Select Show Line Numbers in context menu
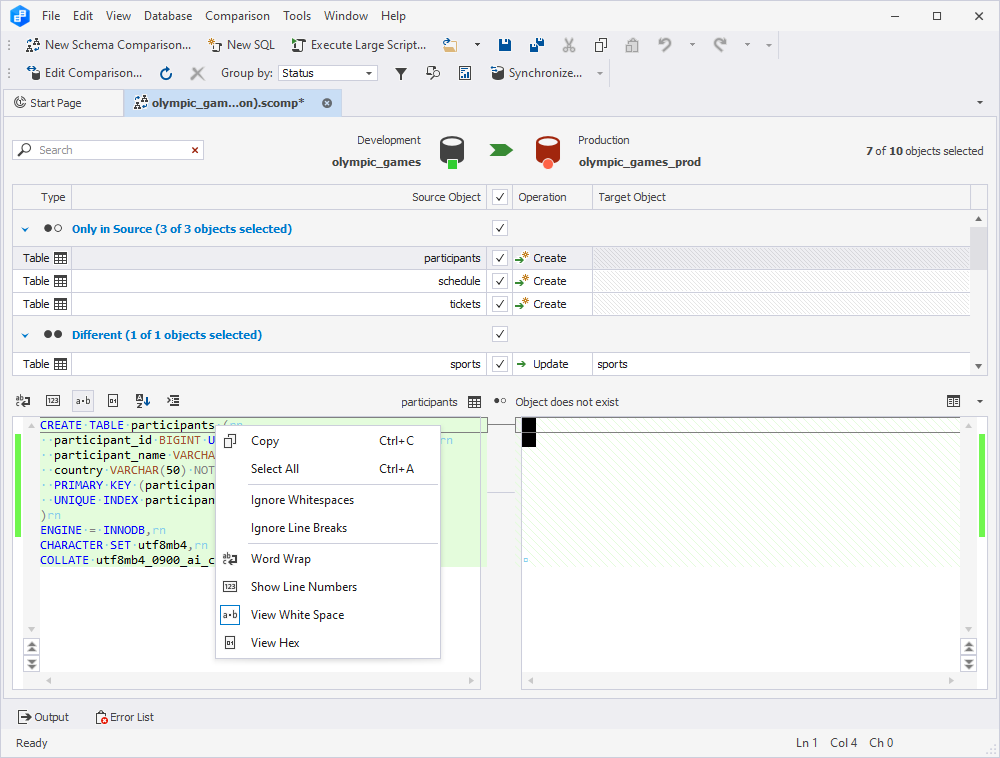The image size is (1000, 758). pyautogui.click(x=328, y=587)
